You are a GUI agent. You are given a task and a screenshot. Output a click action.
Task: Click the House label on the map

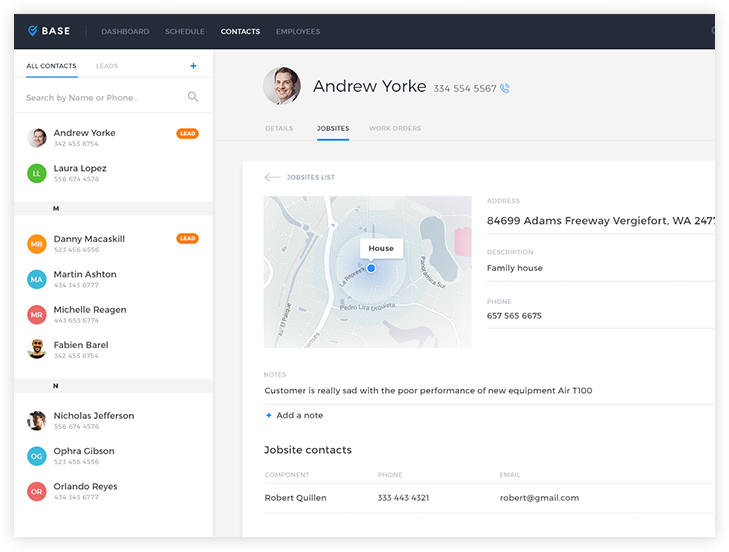click(x=381, y=248)
